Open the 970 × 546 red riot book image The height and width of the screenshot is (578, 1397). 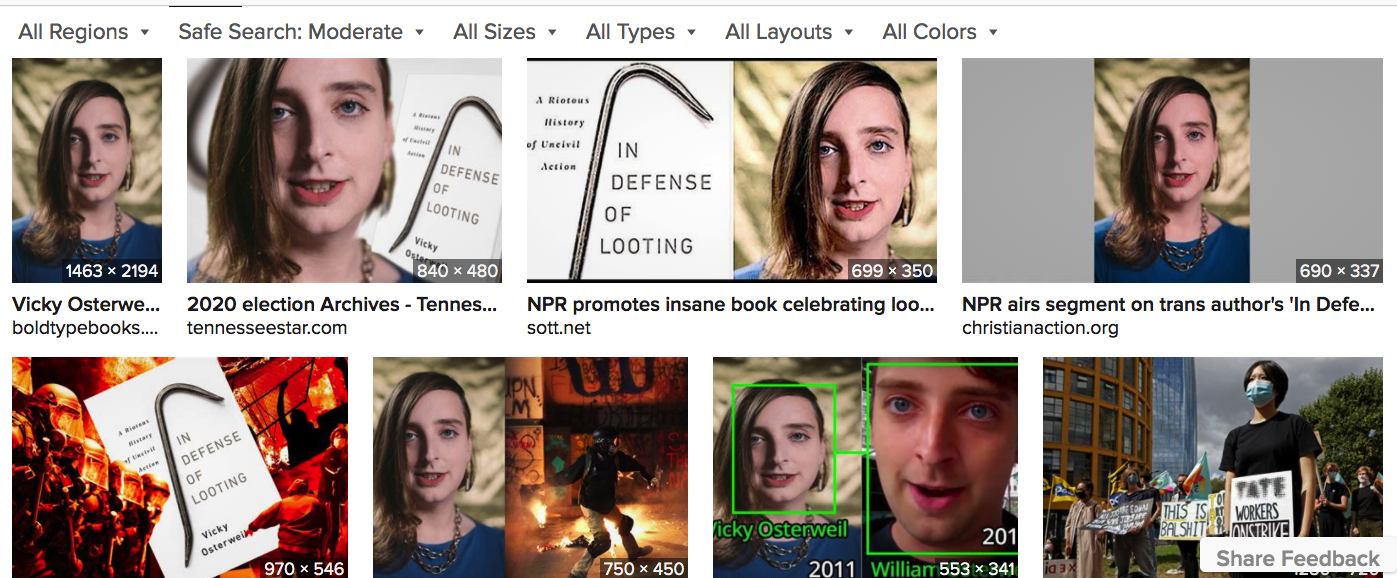click(x=180, y=468)
